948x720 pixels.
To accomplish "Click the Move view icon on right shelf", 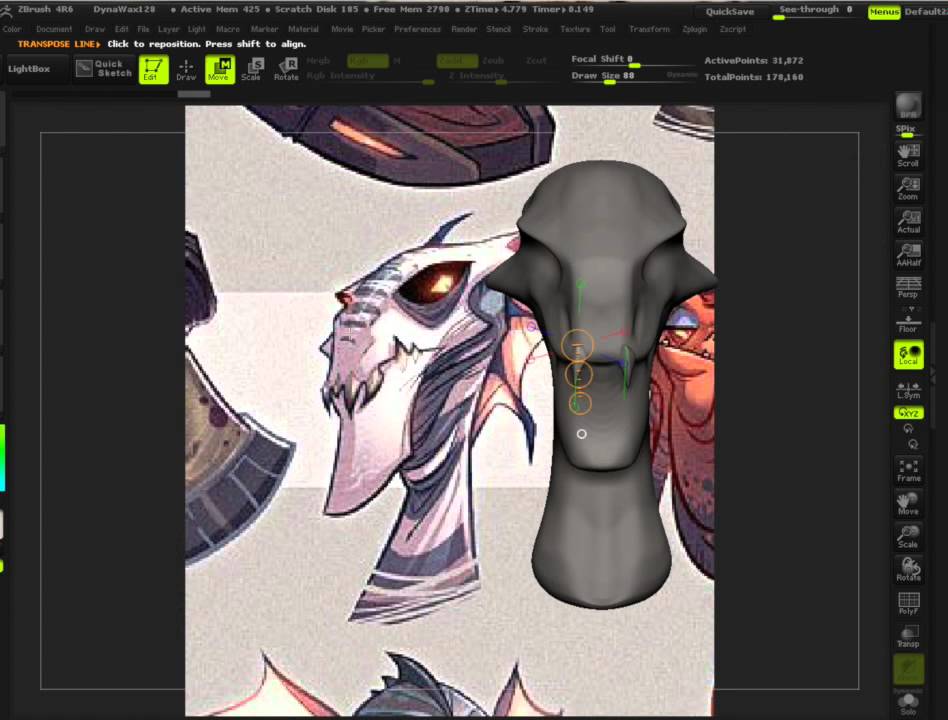I will click(908, 504).
